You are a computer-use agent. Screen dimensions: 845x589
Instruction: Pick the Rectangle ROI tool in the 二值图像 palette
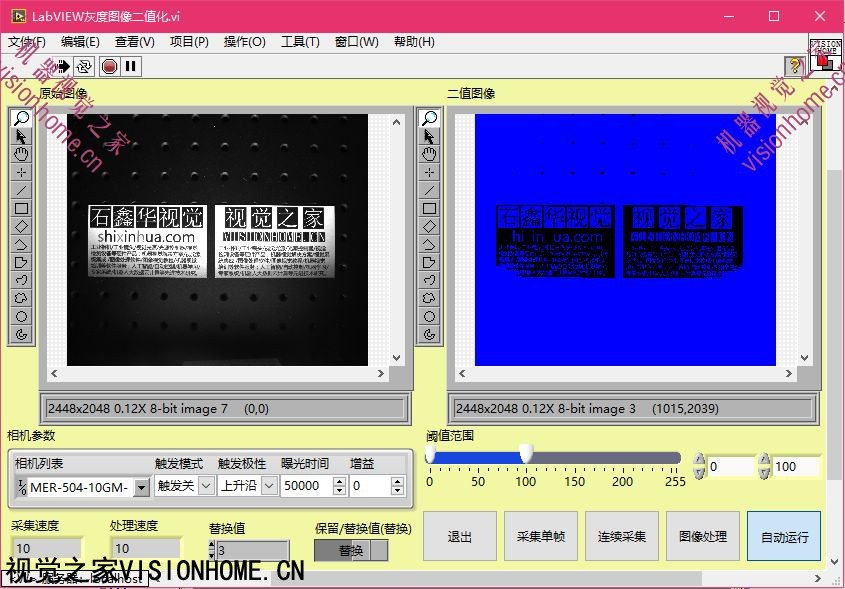429,208
